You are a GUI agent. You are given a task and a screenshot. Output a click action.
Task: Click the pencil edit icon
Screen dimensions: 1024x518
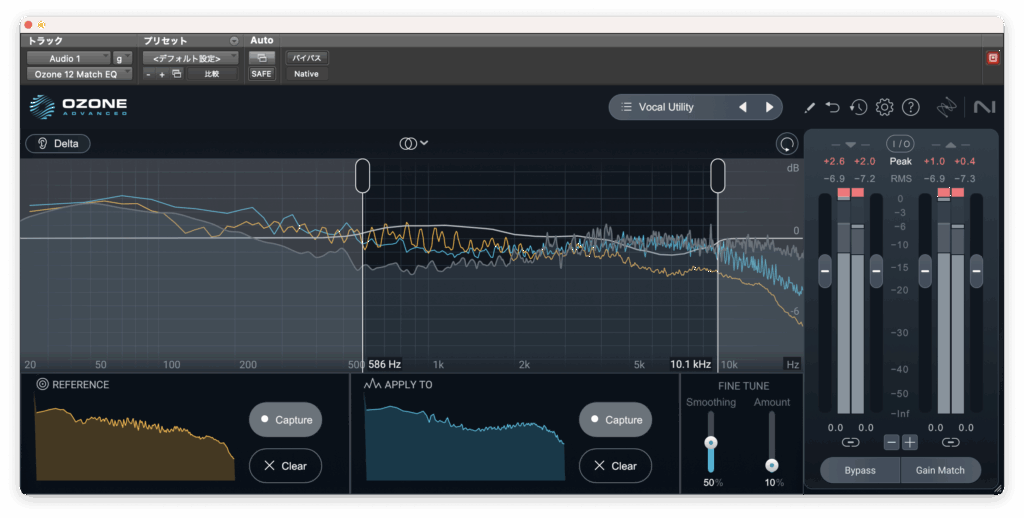(x=809, y=107)
